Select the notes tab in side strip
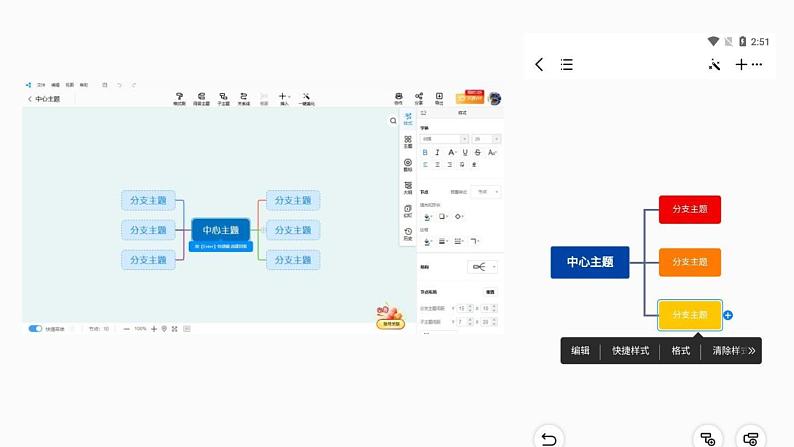 point(408,211)
